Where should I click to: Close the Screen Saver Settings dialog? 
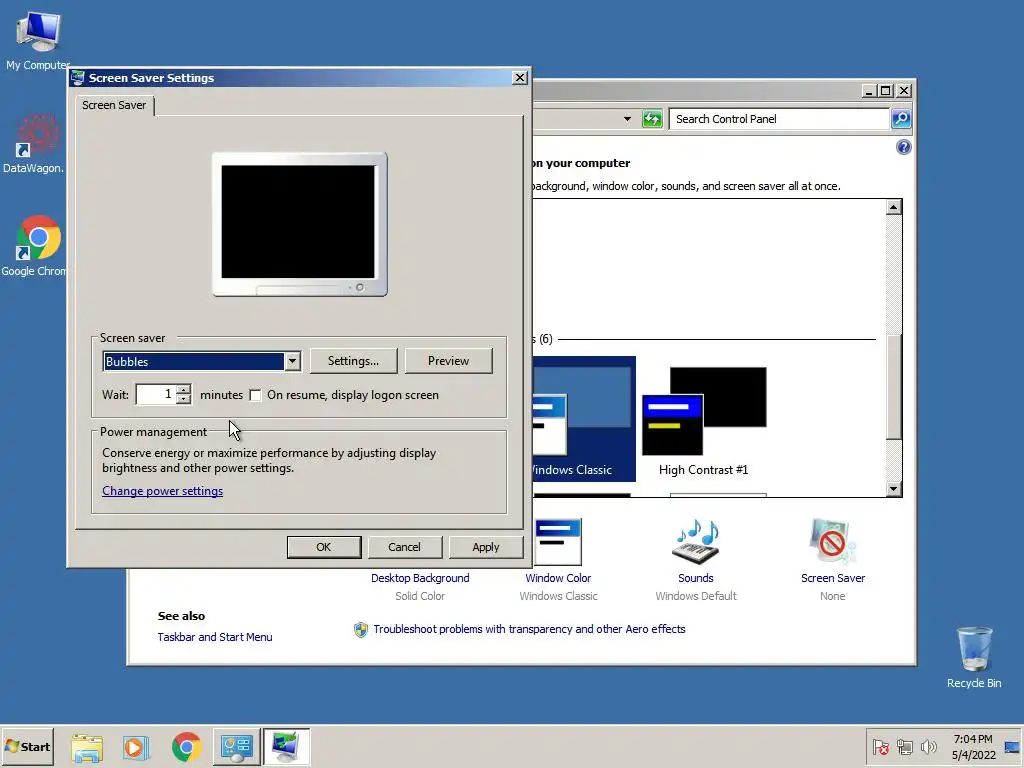click(x=520, y=78)
